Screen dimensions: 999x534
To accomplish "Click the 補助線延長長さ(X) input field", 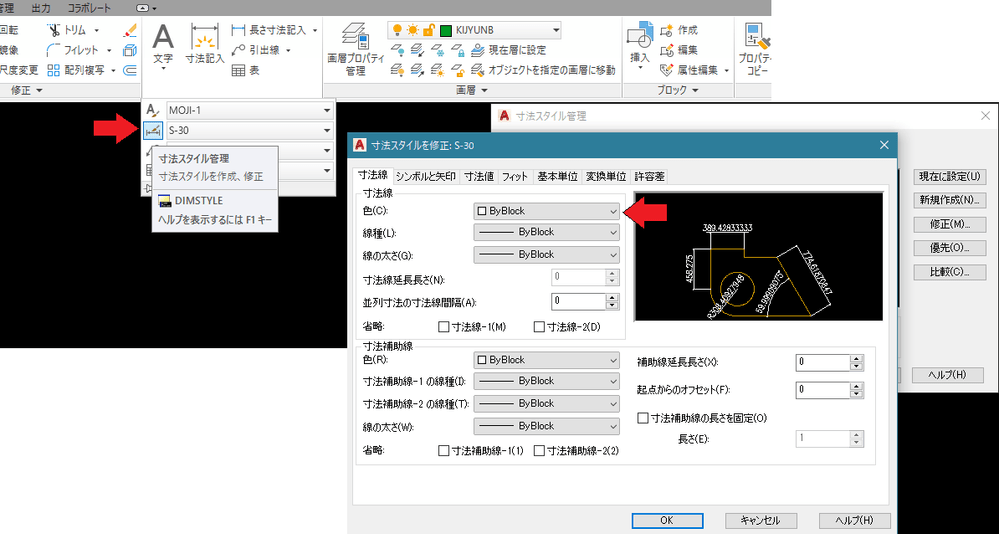I will 823,362.
